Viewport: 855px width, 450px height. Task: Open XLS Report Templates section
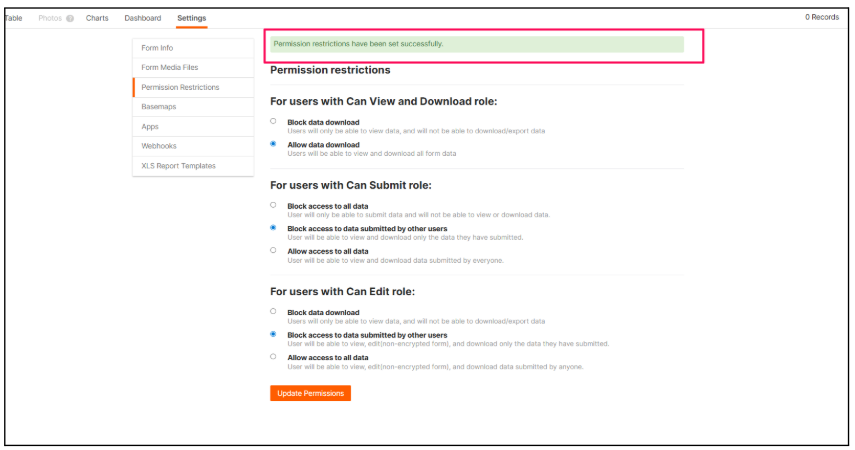tap(178, 165)
